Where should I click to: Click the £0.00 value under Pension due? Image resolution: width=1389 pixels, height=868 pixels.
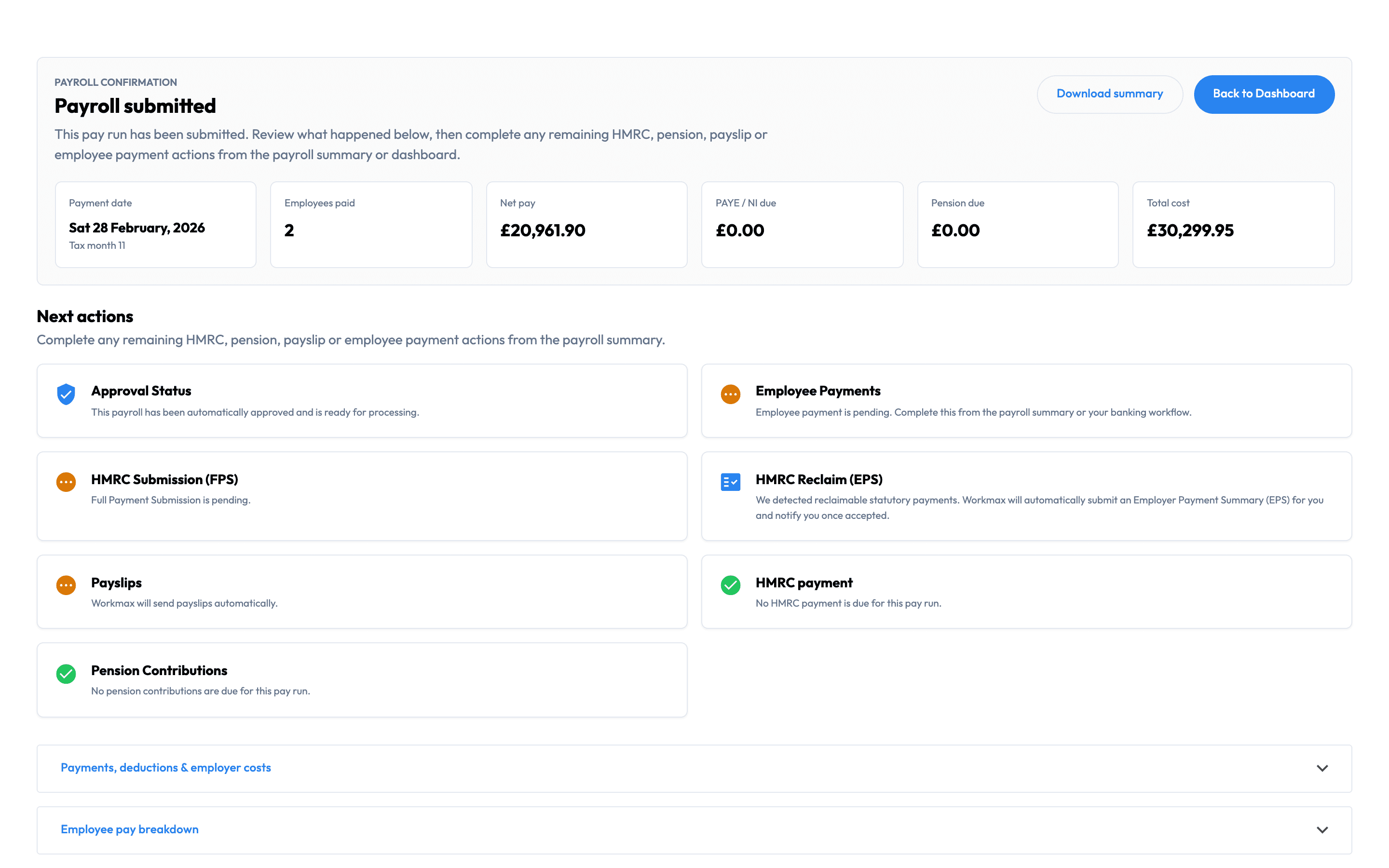tap(955, 230)
